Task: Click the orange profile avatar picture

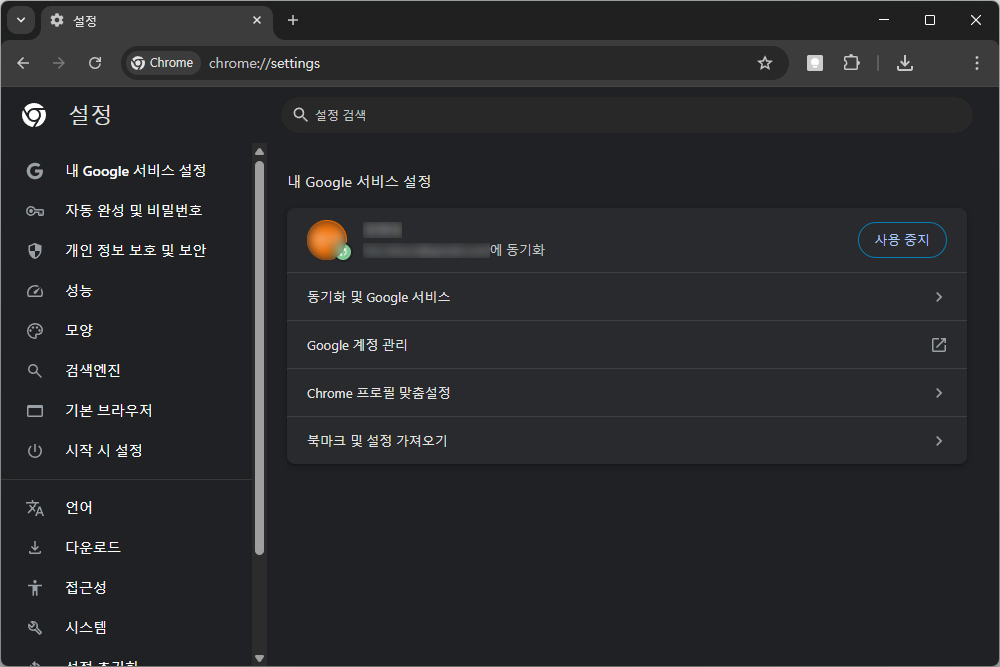Action: pos(327,240)
